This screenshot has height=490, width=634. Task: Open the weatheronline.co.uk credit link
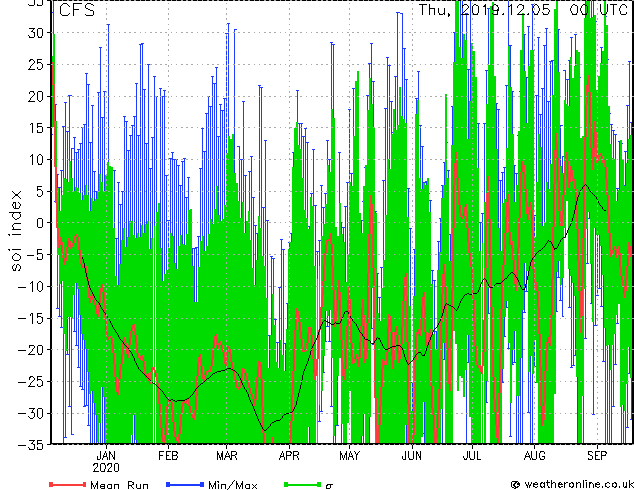click(572, 484)
